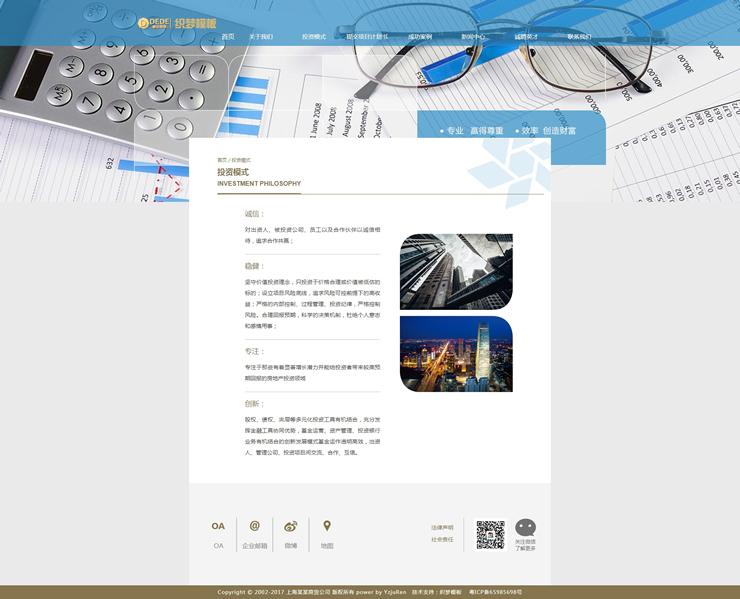Open 关于我们 from the top menu
Viewport: 740px width, 599px height.
point(260,37)
